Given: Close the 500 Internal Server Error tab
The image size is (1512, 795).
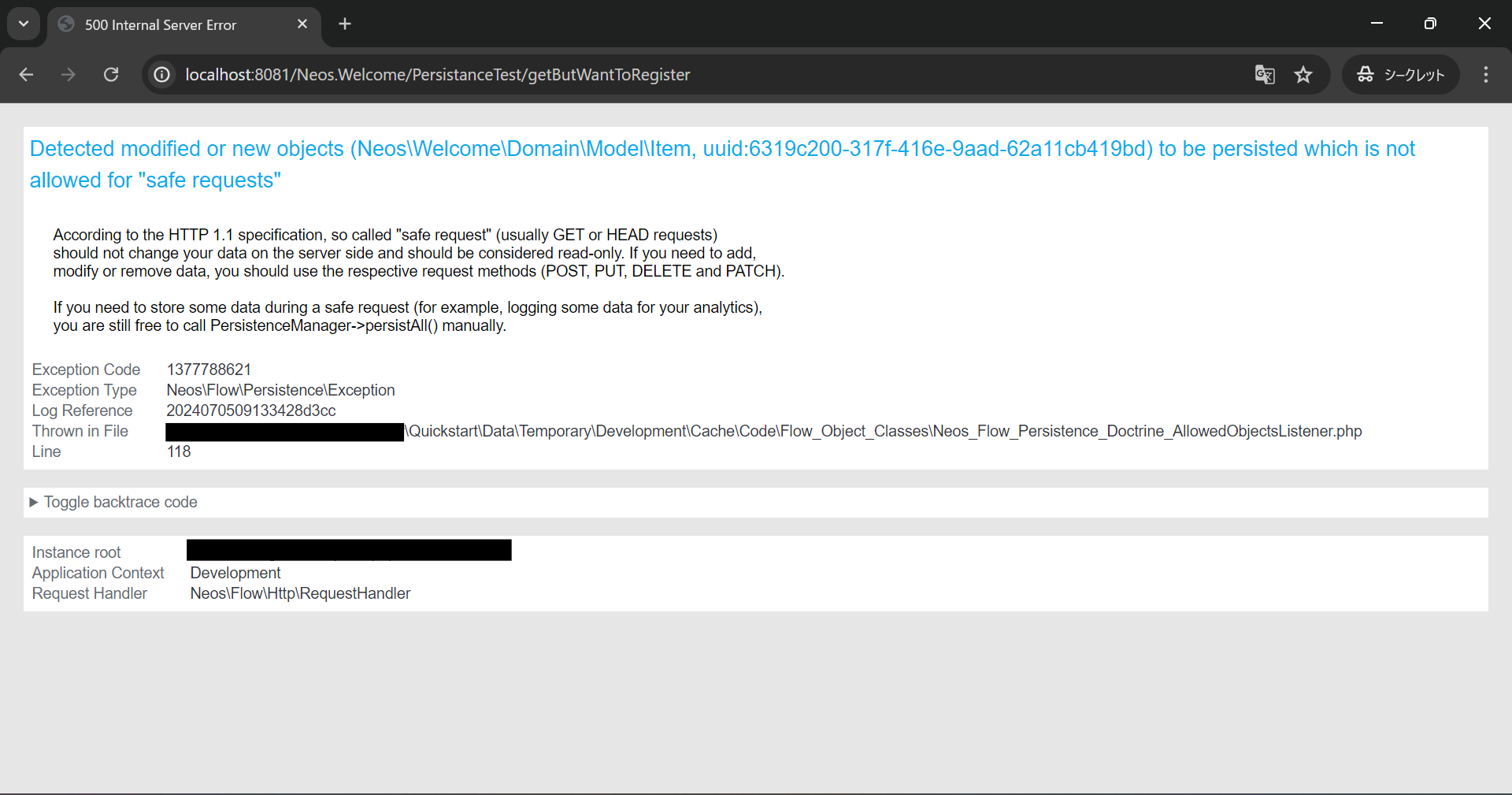Looking at the screenshot, I should pos(302,24).
